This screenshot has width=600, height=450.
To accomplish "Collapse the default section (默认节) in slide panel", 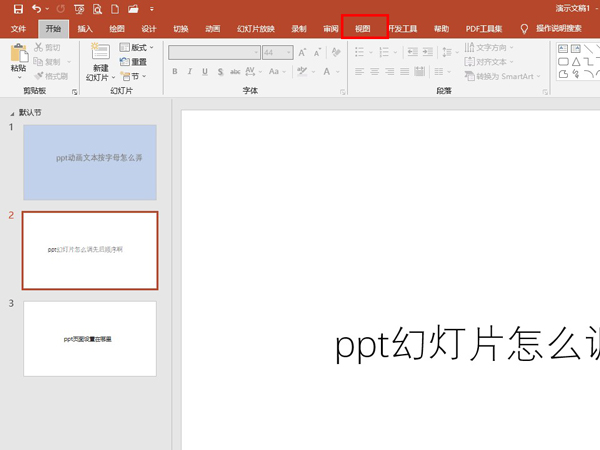I will [12, 113].
